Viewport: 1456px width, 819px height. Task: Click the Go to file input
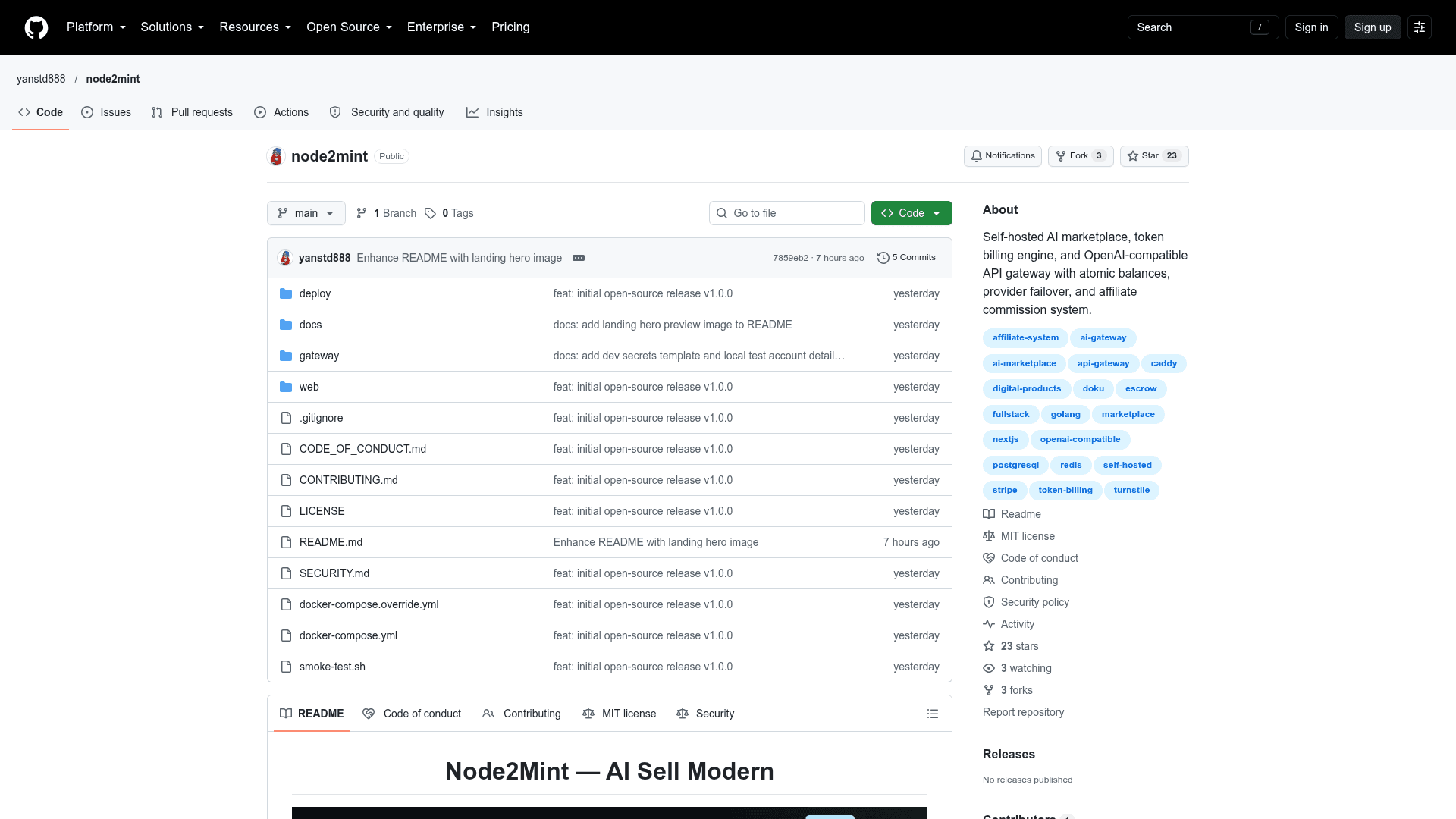787,213
